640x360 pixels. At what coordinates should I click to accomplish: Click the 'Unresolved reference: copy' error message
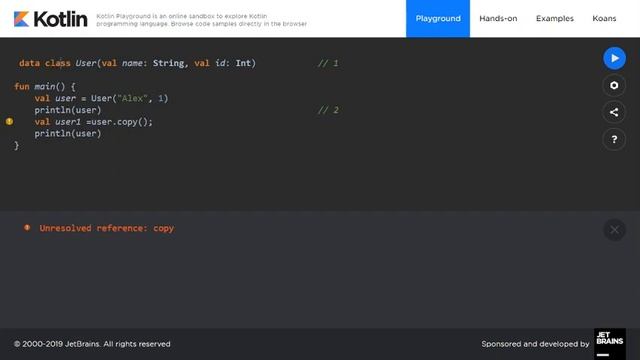point(107,228)
